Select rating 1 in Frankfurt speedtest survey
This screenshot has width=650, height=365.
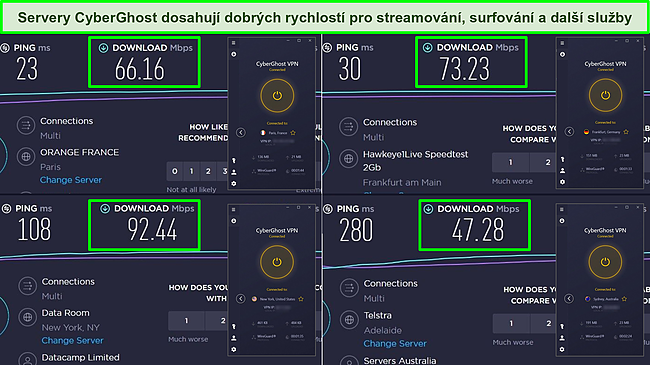(510, 162)
